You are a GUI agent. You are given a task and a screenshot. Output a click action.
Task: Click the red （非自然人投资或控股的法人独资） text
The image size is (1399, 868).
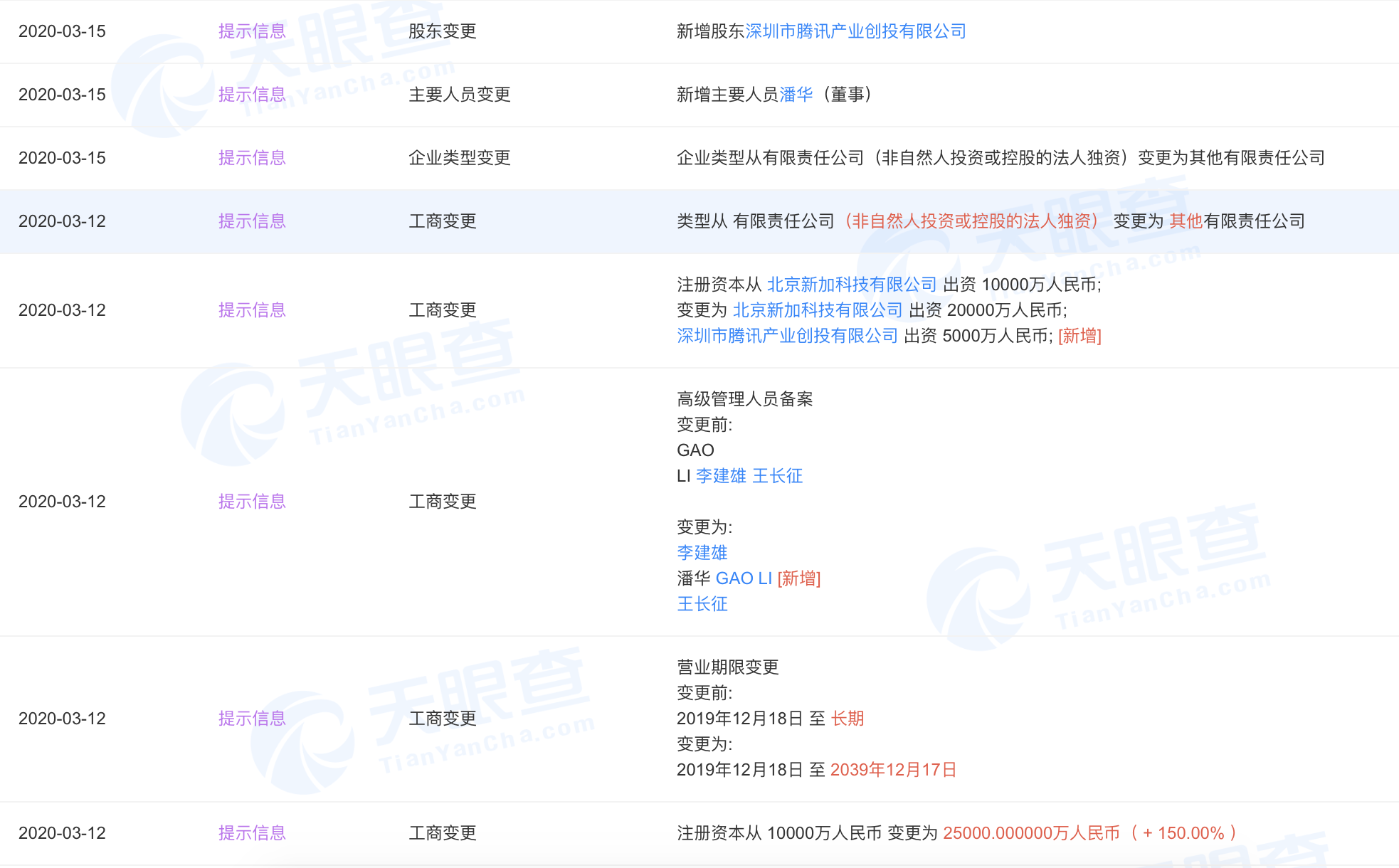coord(972,221)
